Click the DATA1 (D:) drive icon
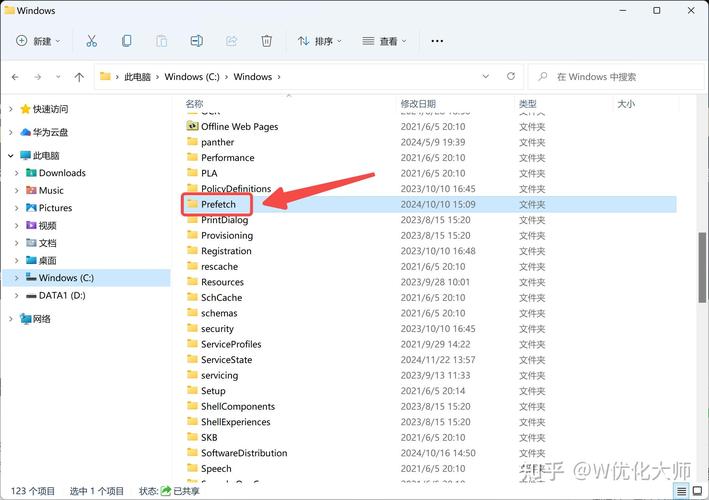Image resolution: width=709 pixels, height=500 pixels. point(31,296)
